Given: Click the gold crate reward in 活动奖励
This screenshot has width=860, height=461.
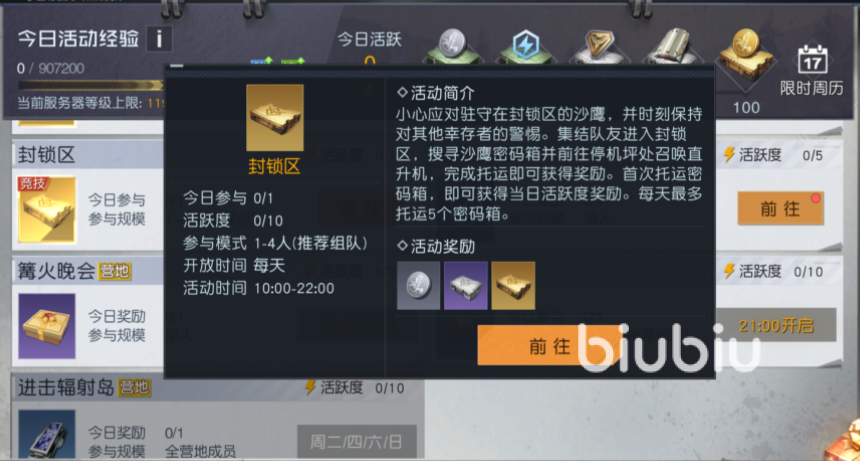Looking at the screenshot, I should point(513,286).
